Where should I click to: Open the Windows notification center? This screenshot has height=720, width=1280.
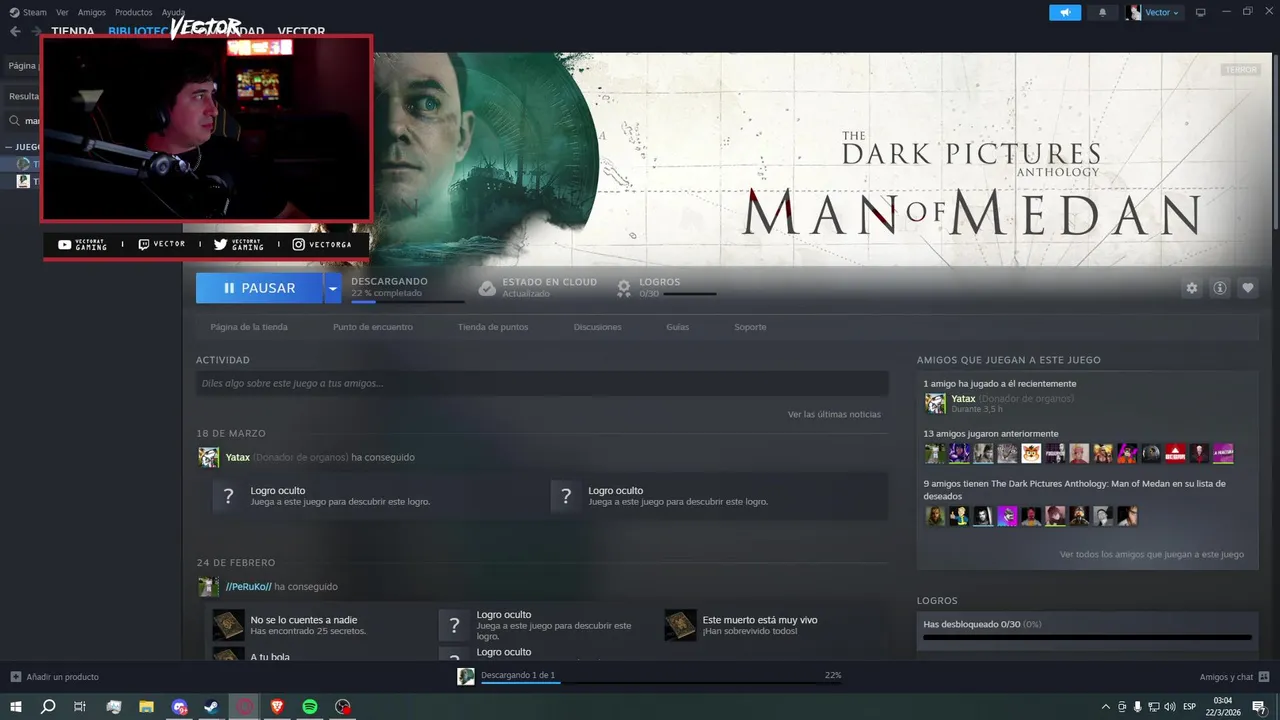pyautogui.click(x=1259, y=707)
